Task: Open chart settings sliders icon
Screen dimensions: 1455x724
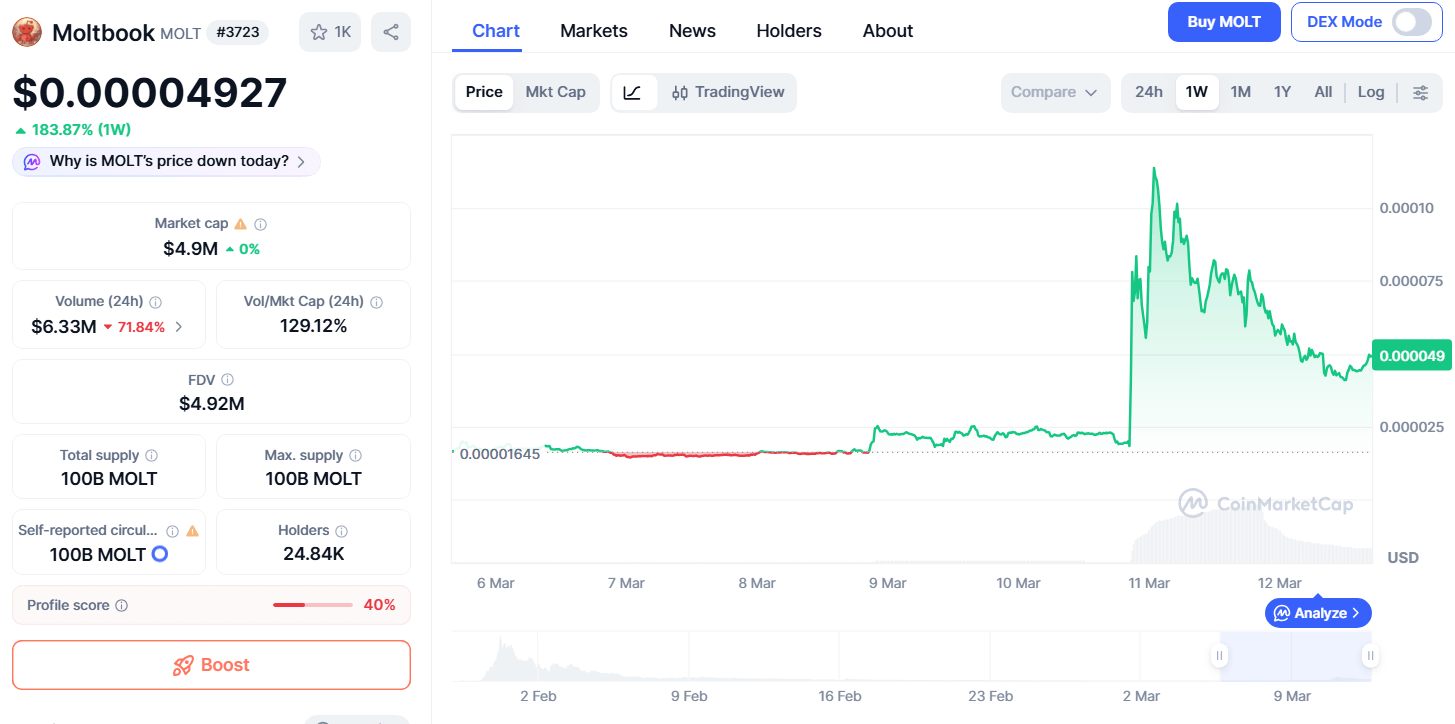Action: [x=1420, y=92]
